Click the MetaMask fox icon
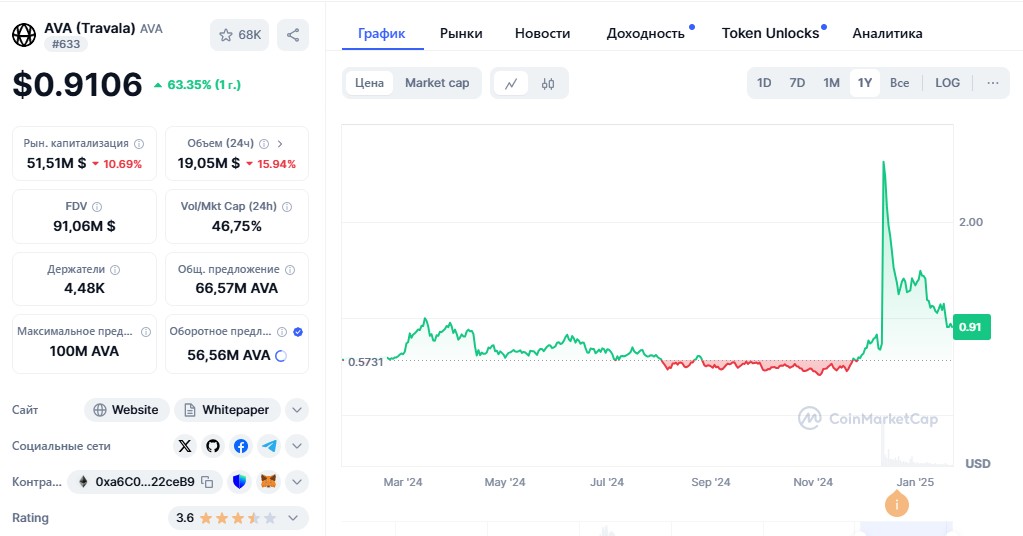This screenshot has width=1023, height=536. coord(269,482)
